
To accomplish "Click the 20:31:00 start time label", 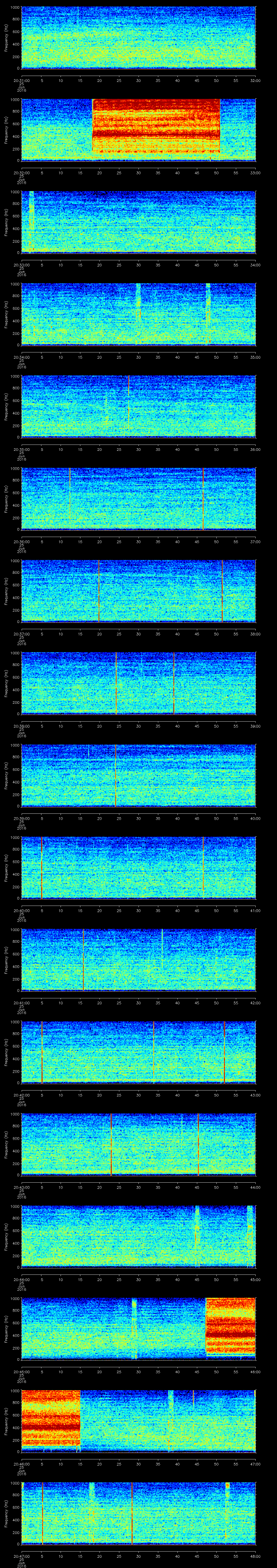I will (x=22, y=80).
